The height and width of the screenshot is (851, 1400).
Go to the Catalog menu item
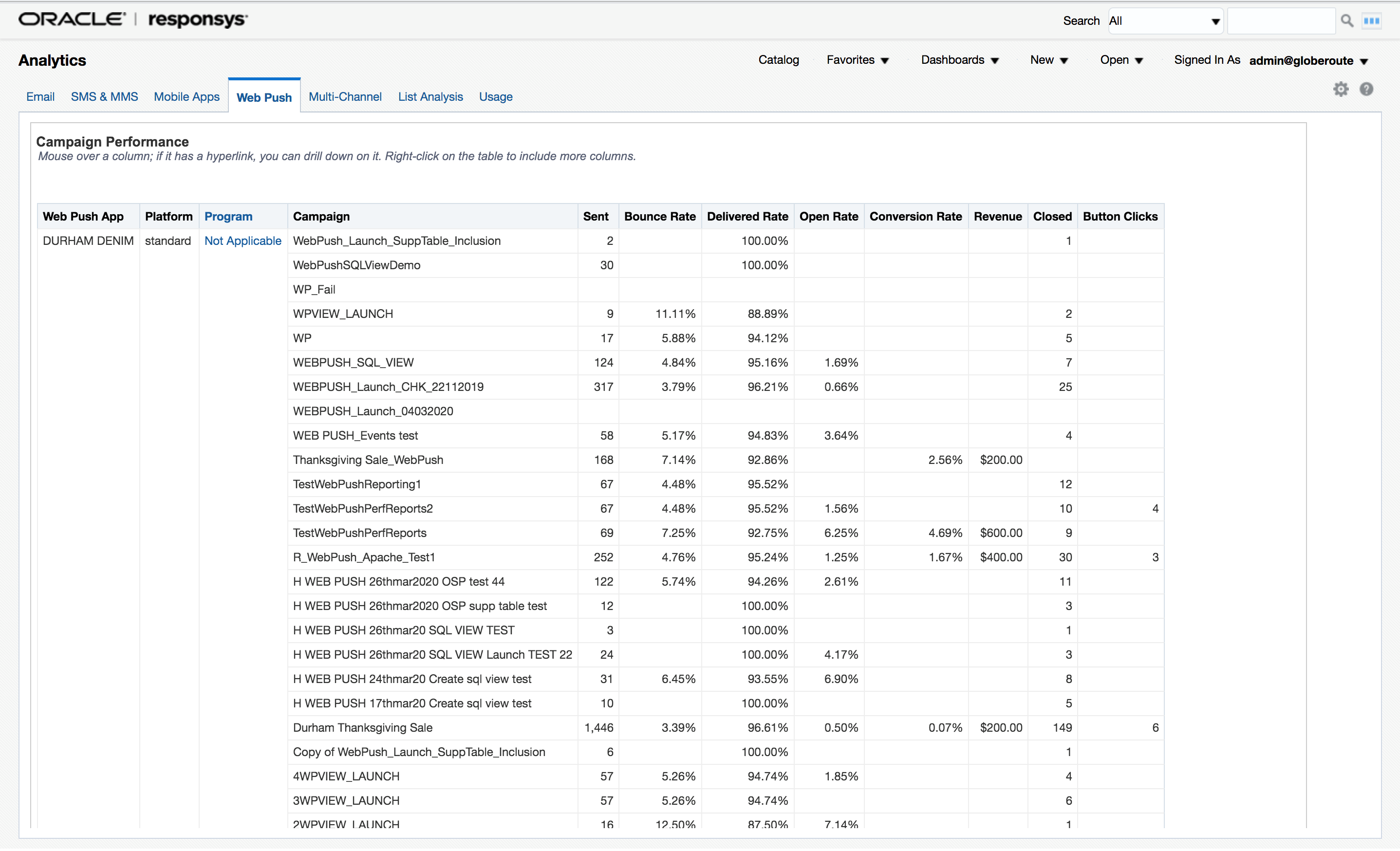779,60
